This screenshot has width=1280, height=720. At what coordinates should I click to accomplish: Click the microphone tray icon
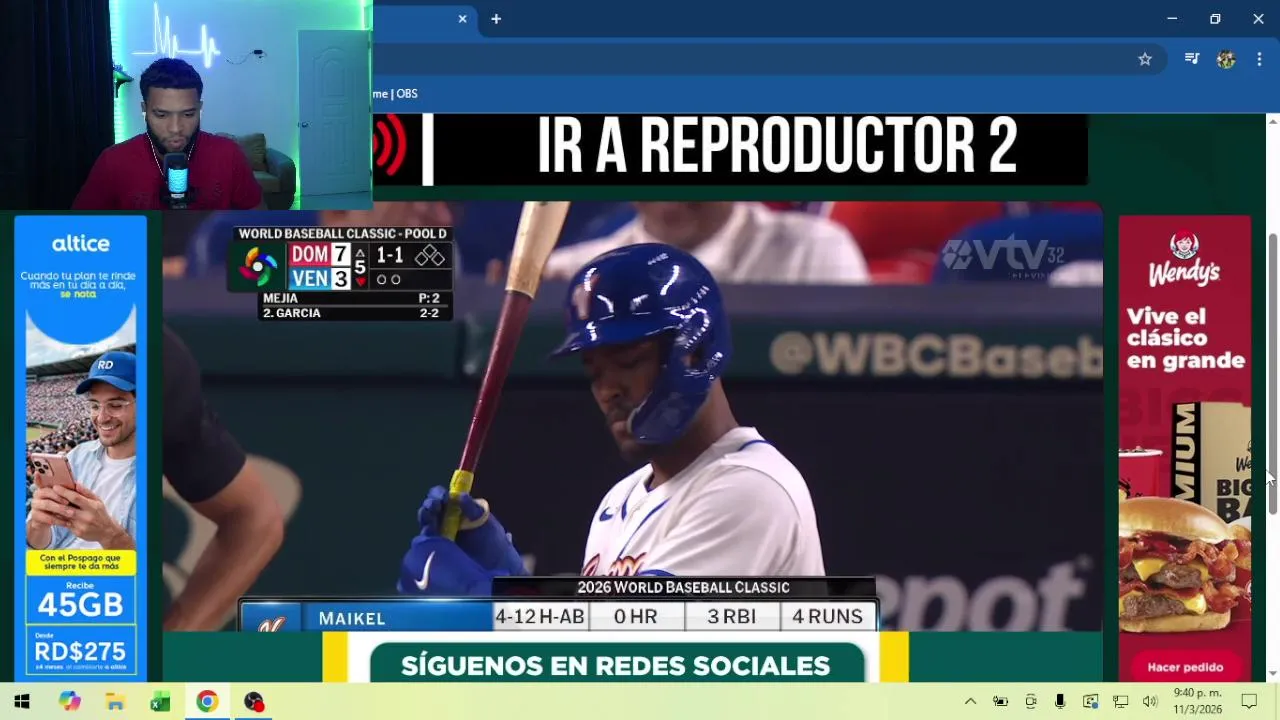click(x=1060, y=701)
